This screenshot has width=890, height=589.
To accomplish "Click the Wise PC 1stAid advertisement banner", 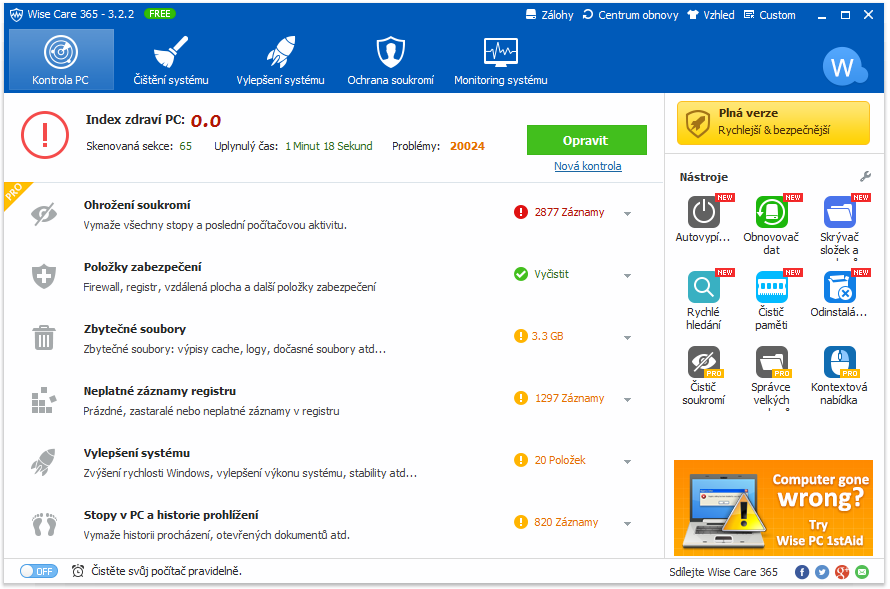I will click(x=773, y=508).
